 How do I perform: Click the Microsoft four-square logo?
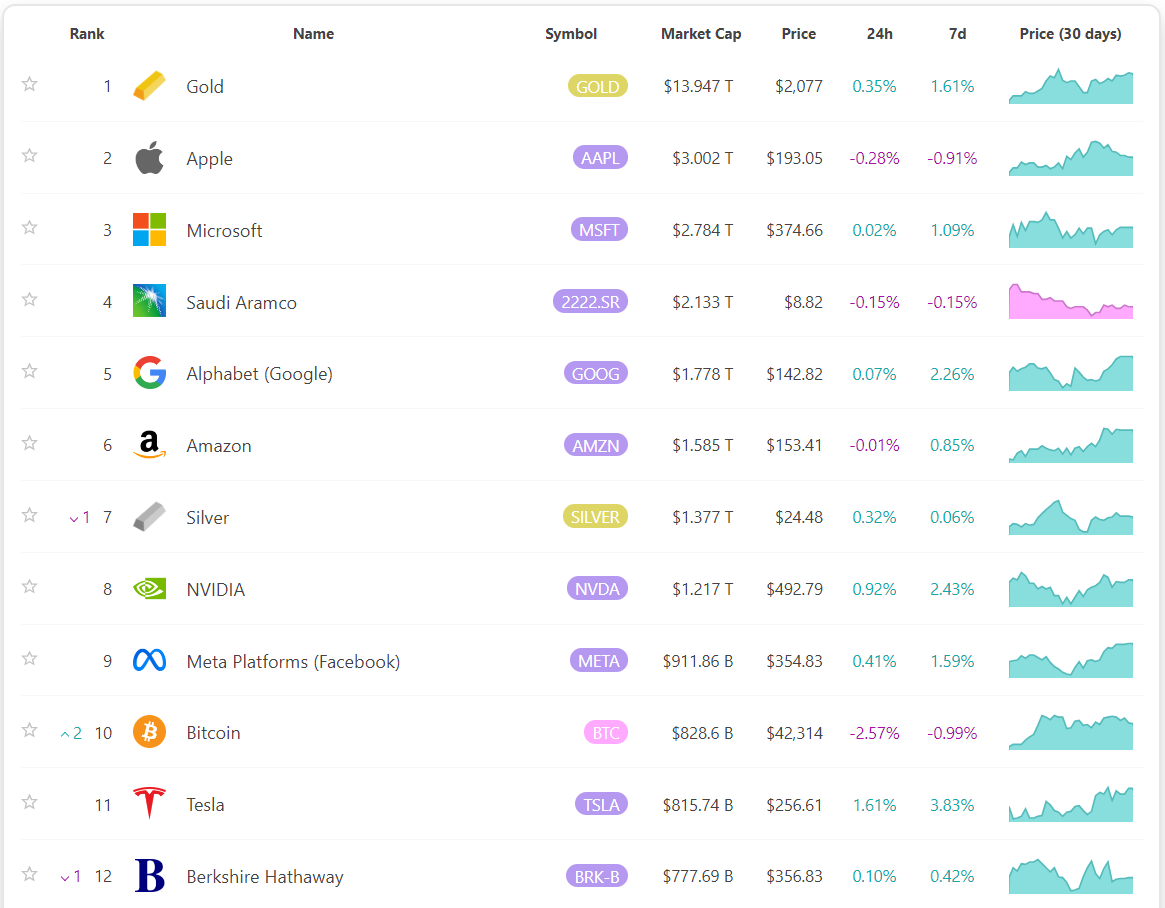[x=149, y=230]
